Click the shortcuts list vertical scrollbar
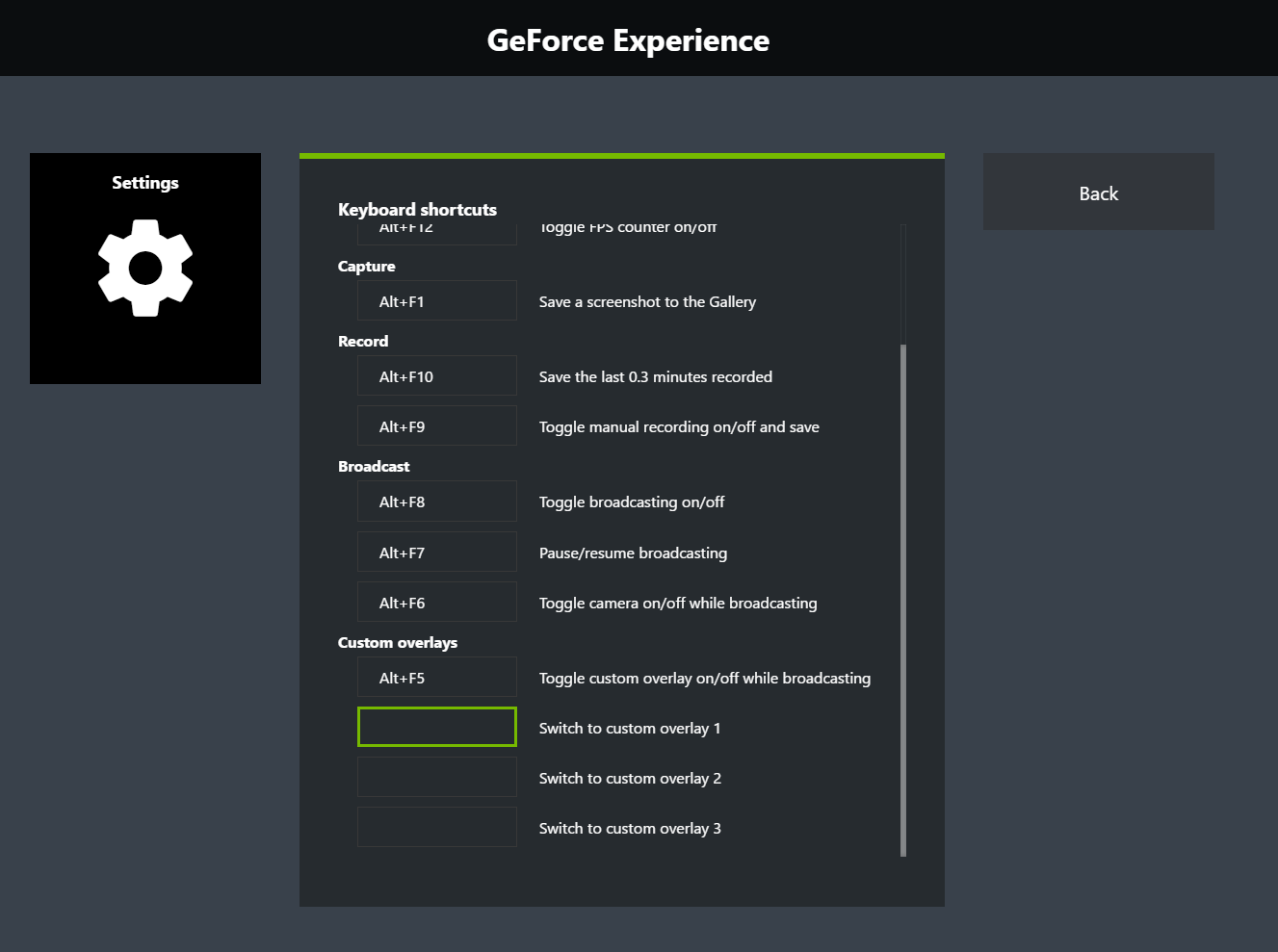The height and width of the screenshot is (952, 1278). pyautogui.click(x=903, y=600)
